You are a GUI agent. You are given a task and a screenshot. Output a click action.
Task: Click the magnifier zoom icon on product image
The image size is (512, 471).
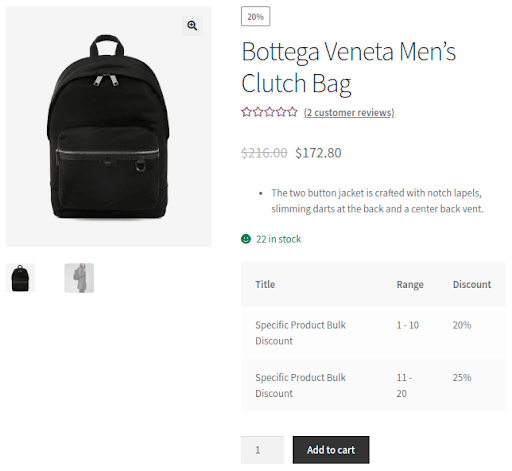(x=192, y=26)
